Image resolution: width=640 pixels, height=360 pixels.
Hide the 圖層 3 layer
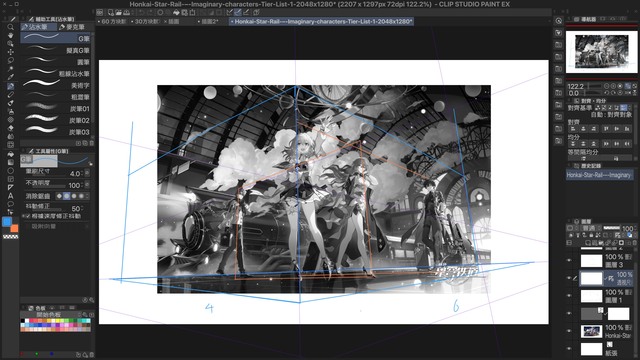coord(569,260)
